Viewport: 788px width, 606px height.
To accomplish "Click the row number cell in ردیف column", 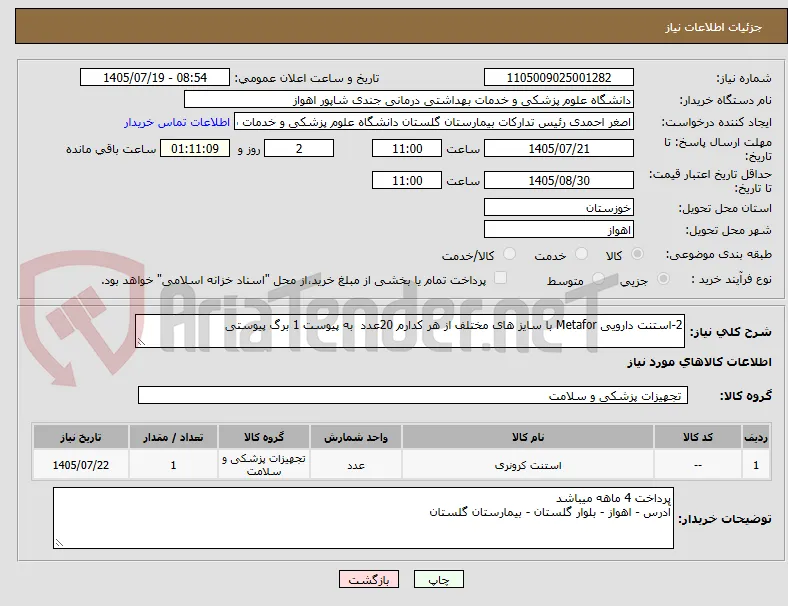I will pos(756,465).
